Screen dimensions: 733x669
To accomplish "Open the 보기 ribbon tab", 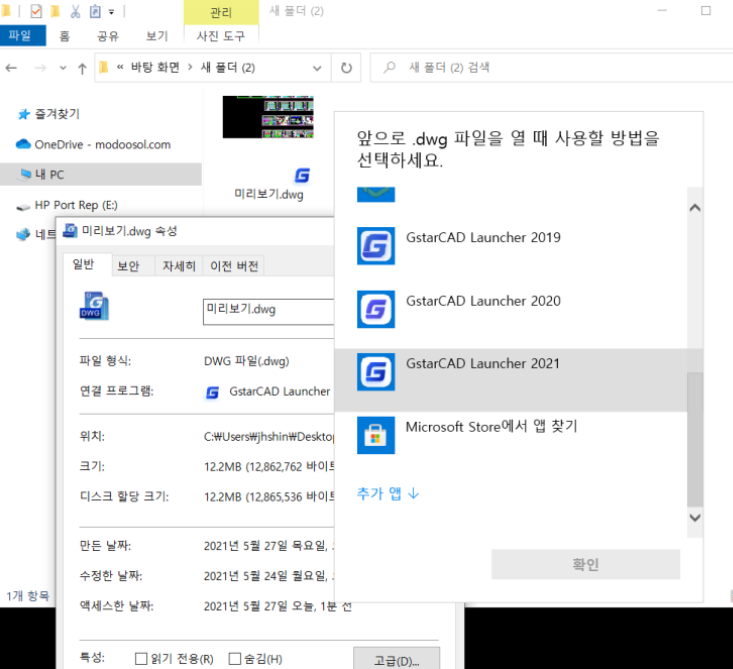I will tap(157, 36).
